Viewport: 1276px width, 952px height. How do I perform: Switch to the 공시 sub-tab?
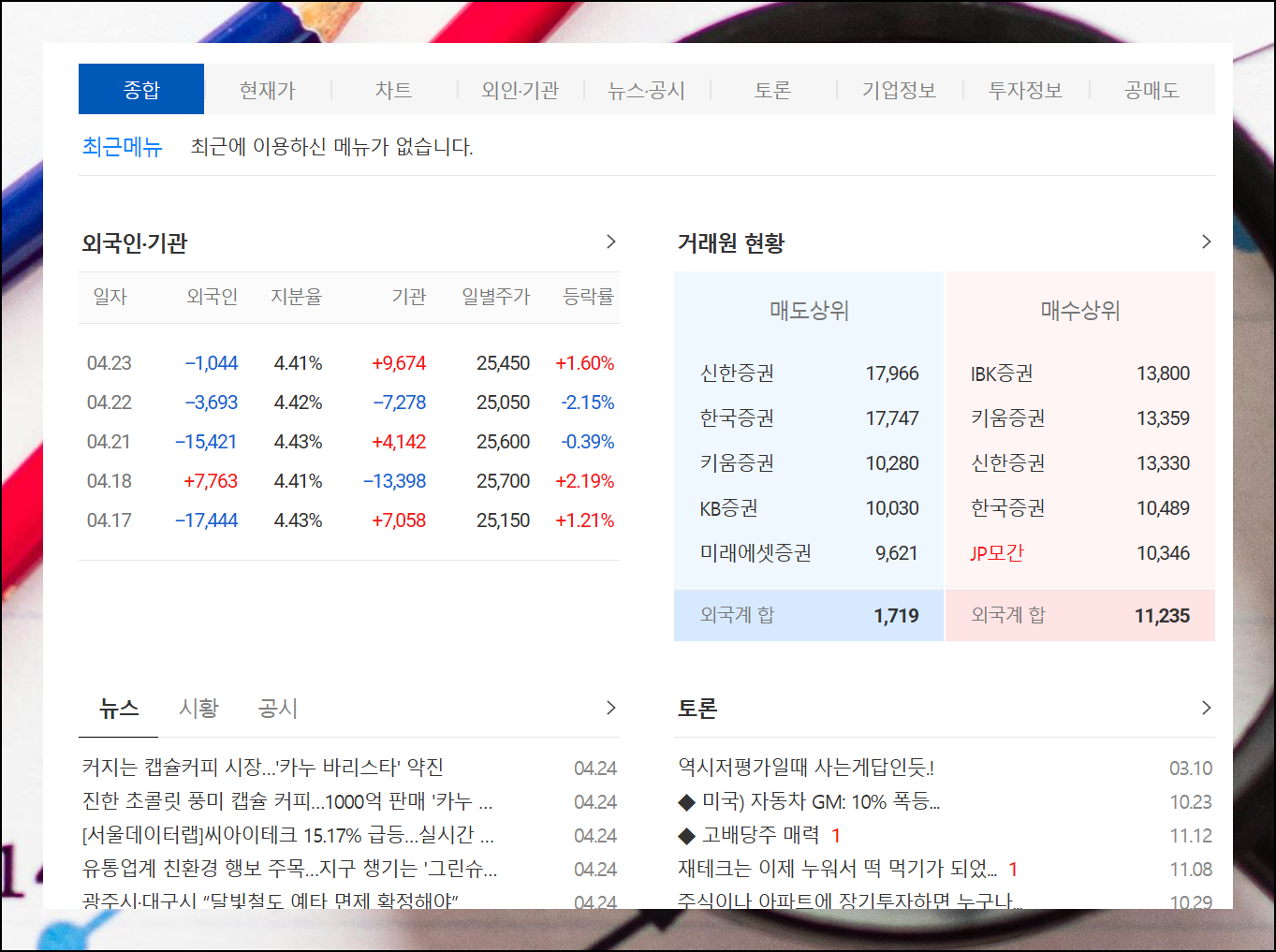click(x=278, y=709)
